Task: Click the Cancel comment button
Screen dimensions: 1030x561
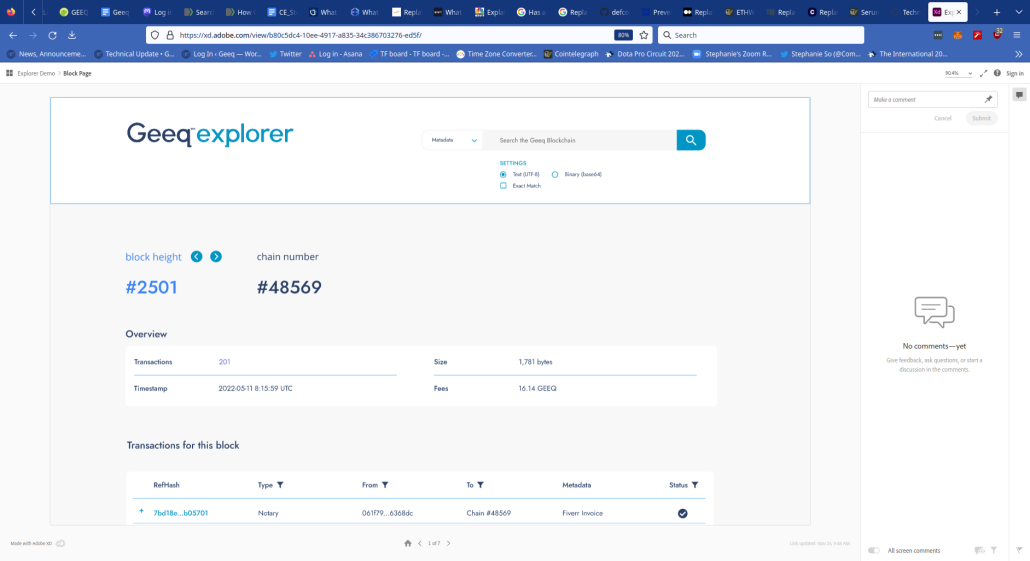Action: coord(943,118)
